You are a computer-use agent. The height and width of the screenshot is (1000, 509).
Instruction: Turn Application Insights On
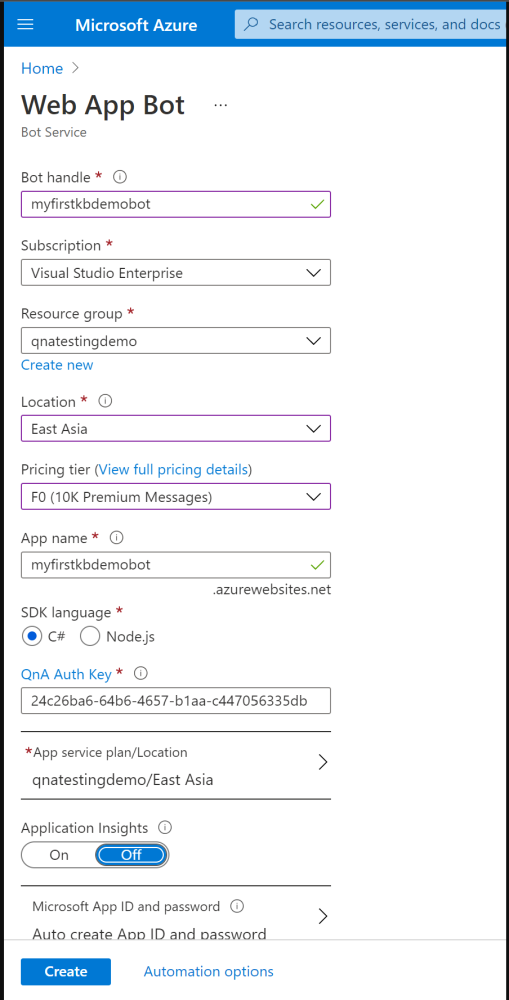(x=59, y=855)
